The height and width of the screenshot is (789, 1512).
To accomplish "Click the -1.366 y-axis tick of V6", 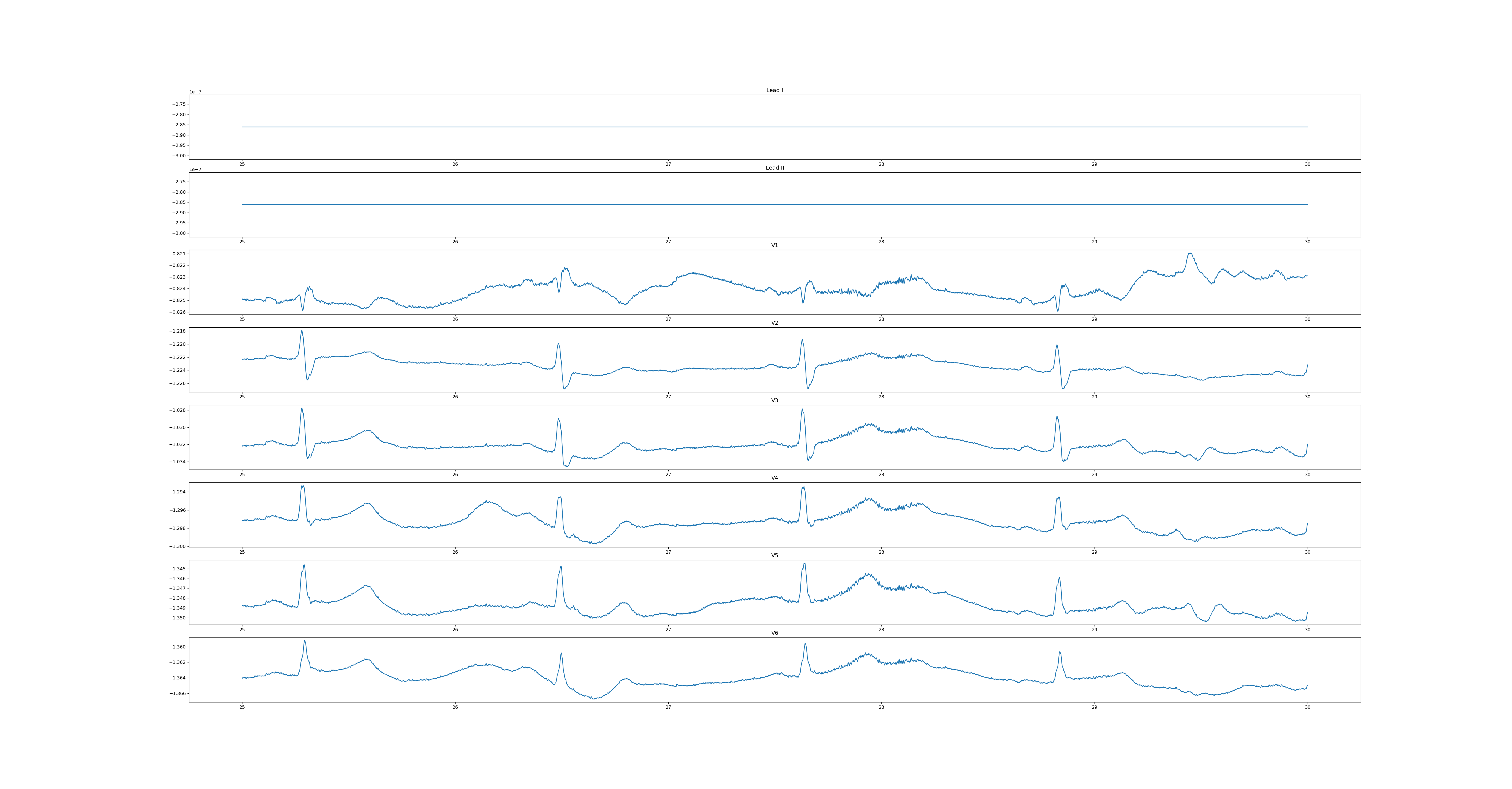I will pyautogui.click(x=177, y=693).
